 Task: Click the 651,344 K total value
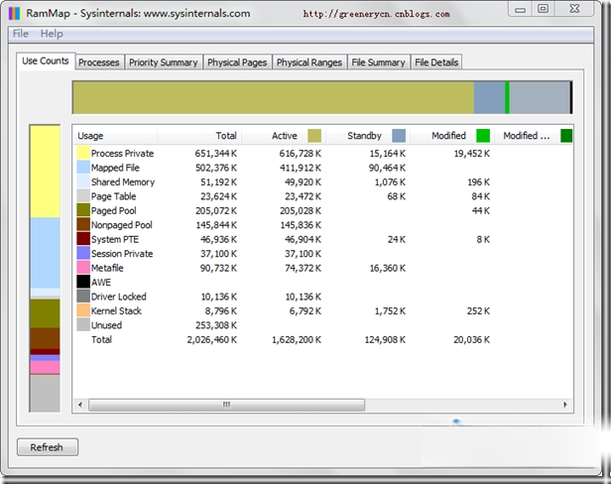pyautogui.click(x=216, y=154)
